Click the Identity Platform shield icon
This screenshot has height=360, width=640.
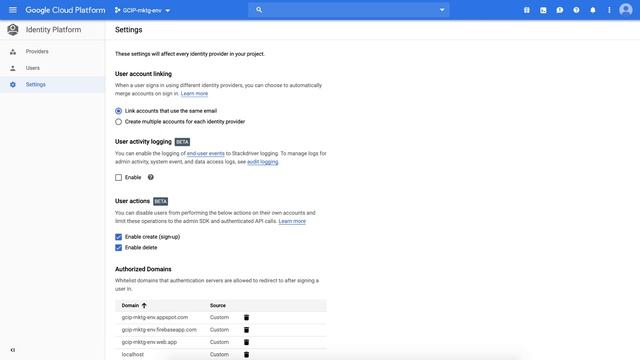pyautogui.click(x=13, y=29)
